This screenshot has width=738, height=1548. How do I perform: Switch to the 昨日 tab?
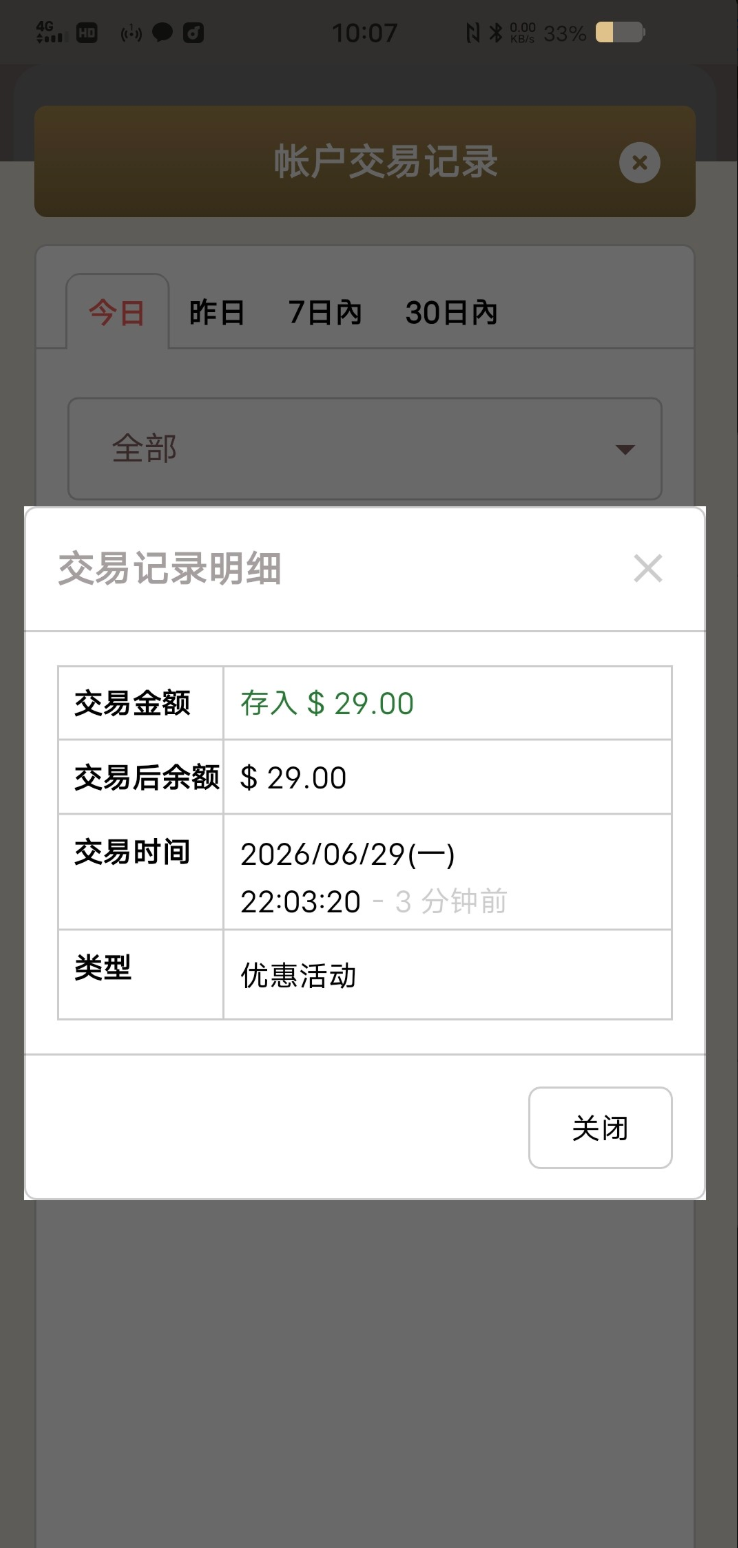[217, 313]
